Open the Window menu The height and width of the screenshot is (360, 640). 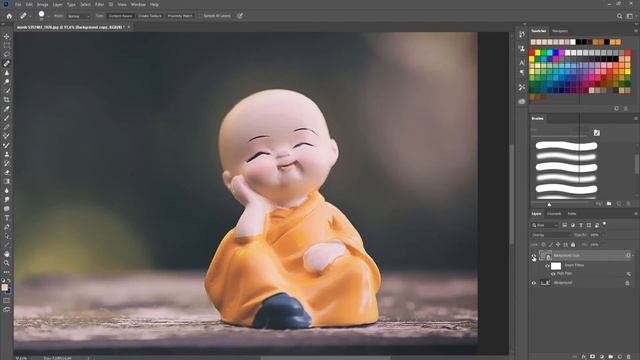click(x=138, y=4)
